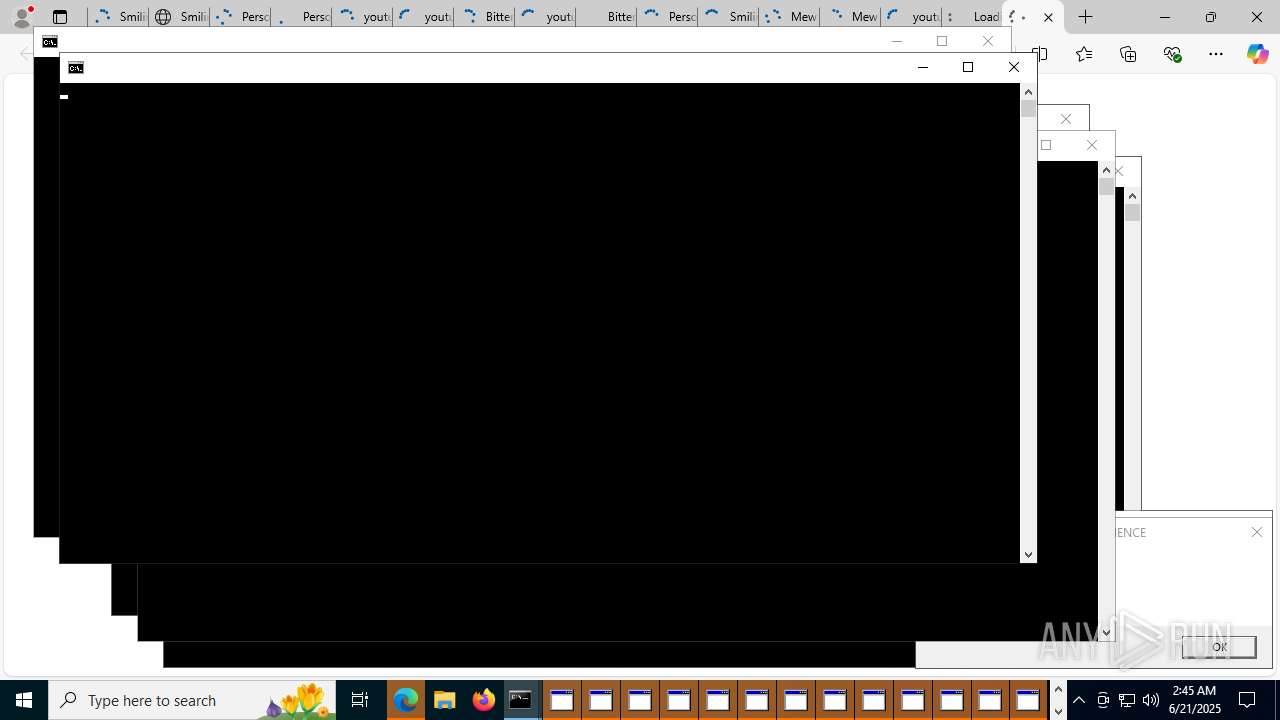Close the console window behind the front one
Viewport: 1280px width, 720px height.
tap(988, 41)
